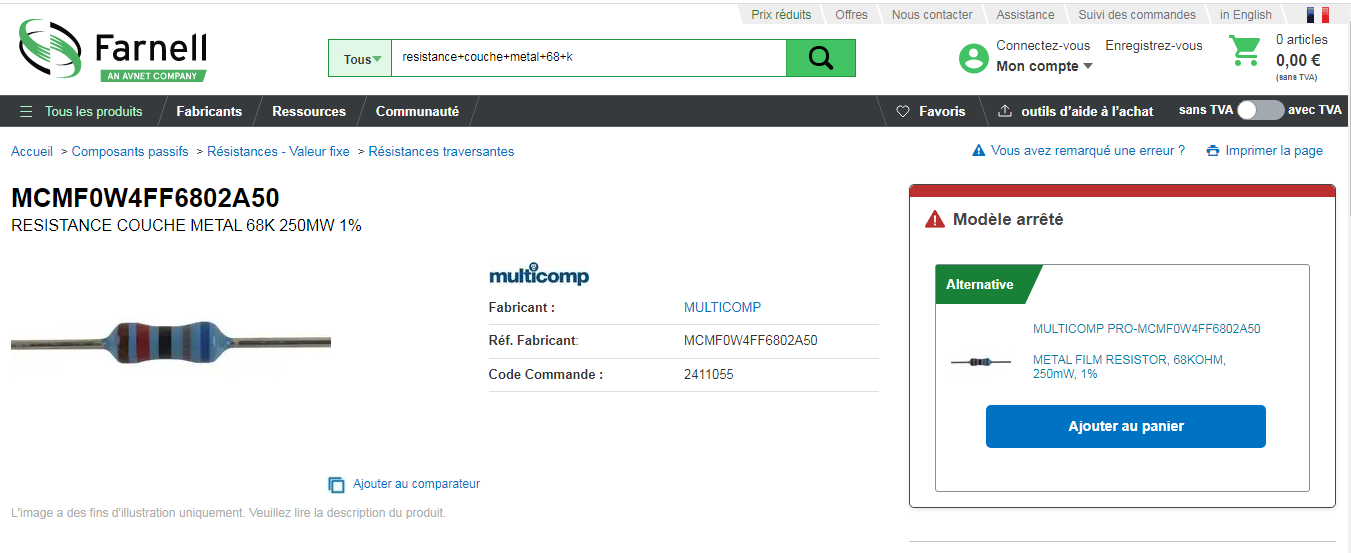Click the Résistances traversantes breadcrumb
The image size is (1351, 553).
[x=441, y=151]
